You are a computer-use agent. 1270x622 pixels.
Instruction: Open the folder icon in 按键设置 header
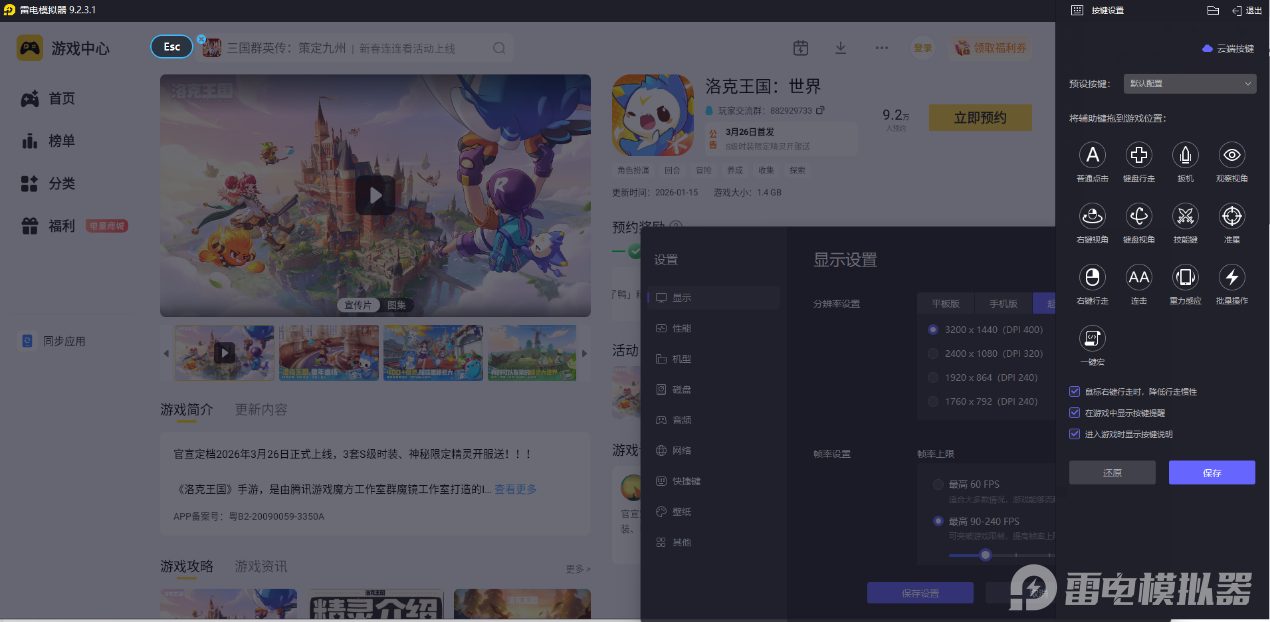[x=1213, y=10]
